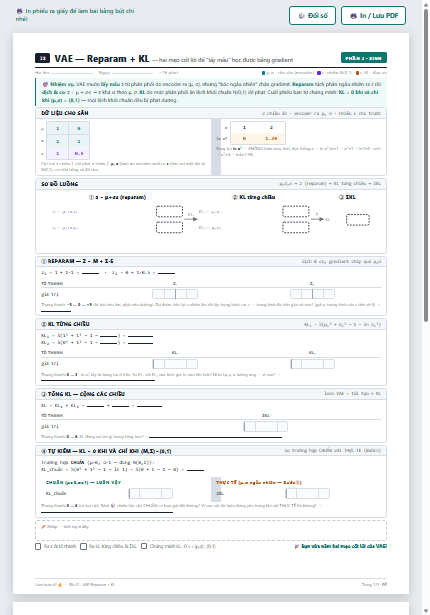The height and width of the screenshot is (615, 430).
Task: Click the flag icon beside the VAE congratulation text
Action: [297, 546]
